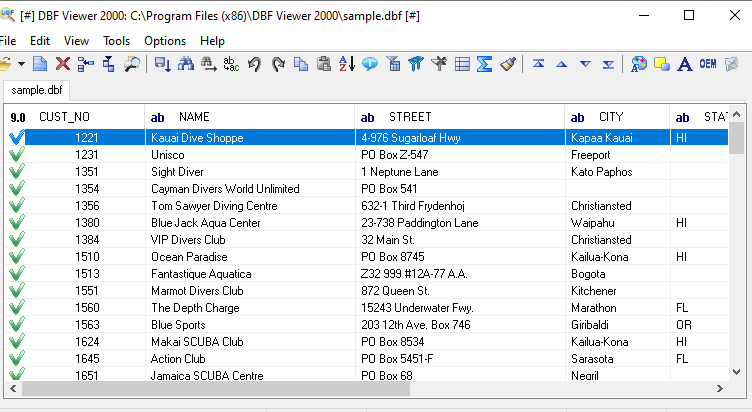
Task: Toggle the checkmark for record 1380
Action: [16, 223]
